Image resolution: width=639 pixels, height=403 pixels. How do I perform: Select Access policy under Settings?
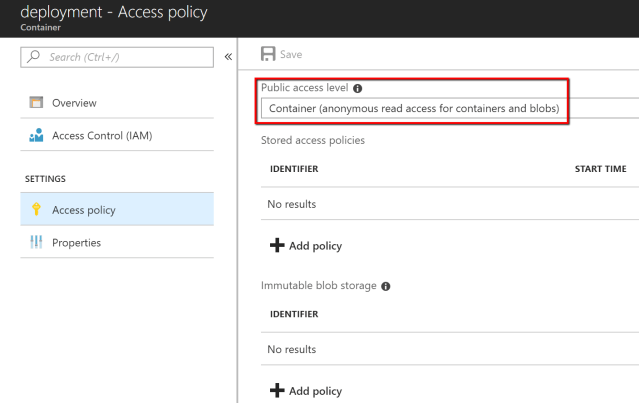point(83,210)
